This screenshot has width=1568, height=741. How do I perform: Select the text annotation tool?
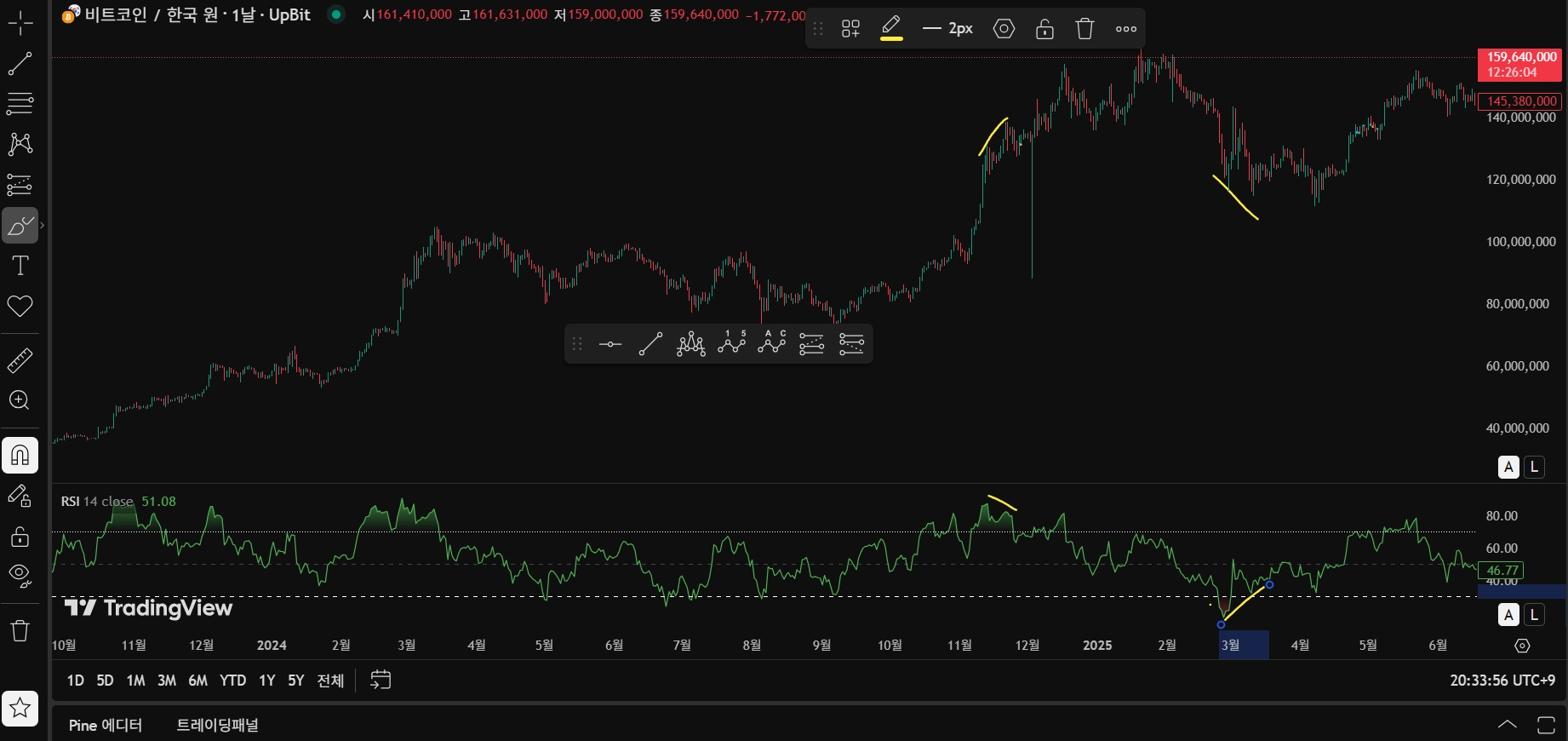[20, 267]
